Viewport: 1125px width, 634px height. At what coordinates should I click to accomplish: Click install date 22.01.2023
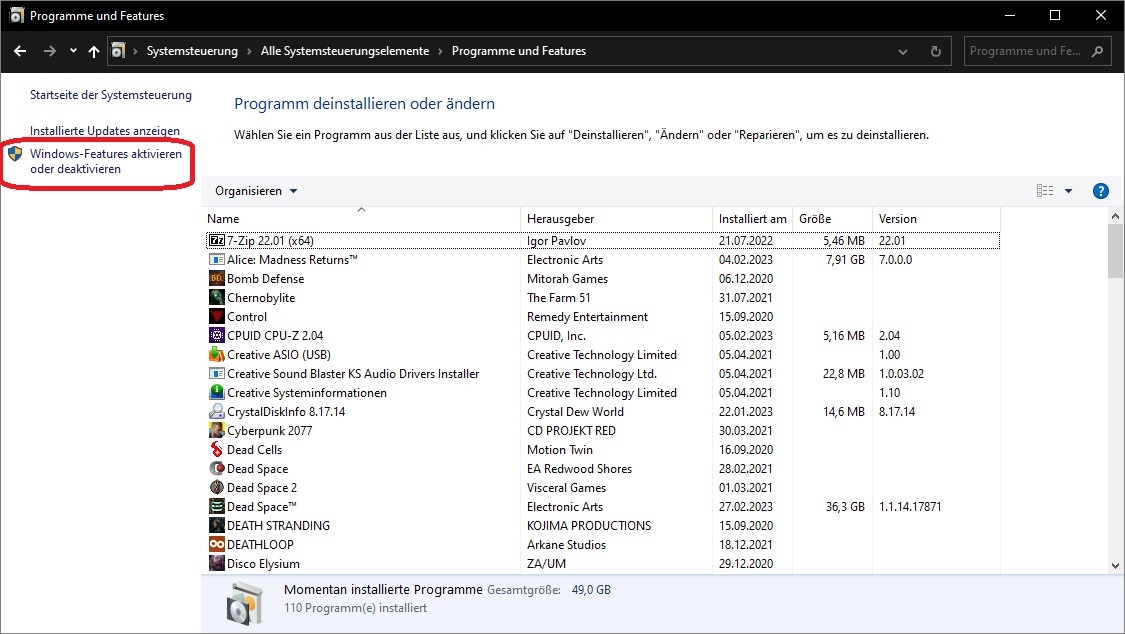pos(746,412)
